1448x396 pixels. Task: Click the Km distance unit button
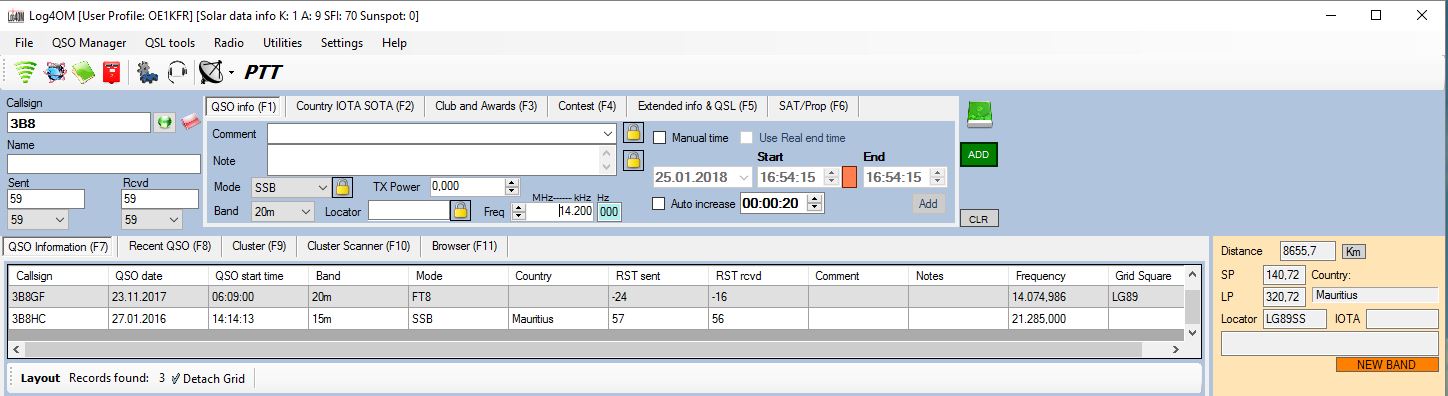pos(1353,251)
